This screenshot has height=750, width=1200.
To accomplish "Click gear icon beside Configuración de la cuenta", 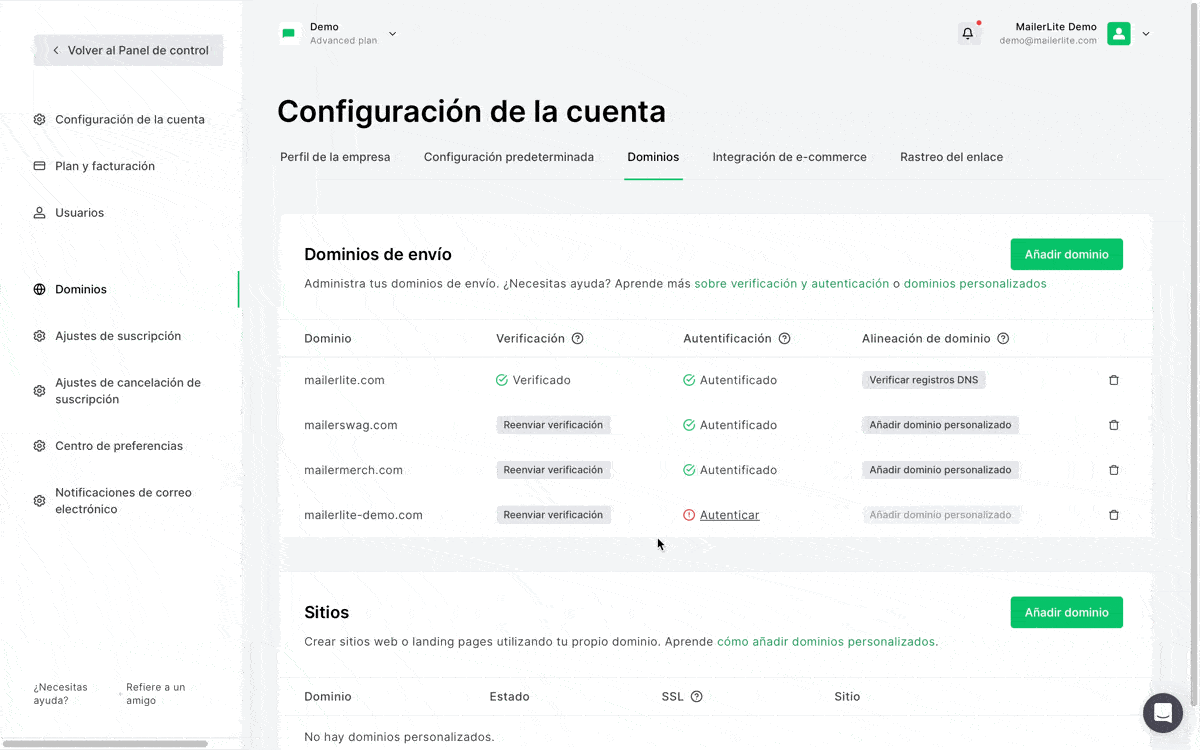I will [x=39, y=119].
